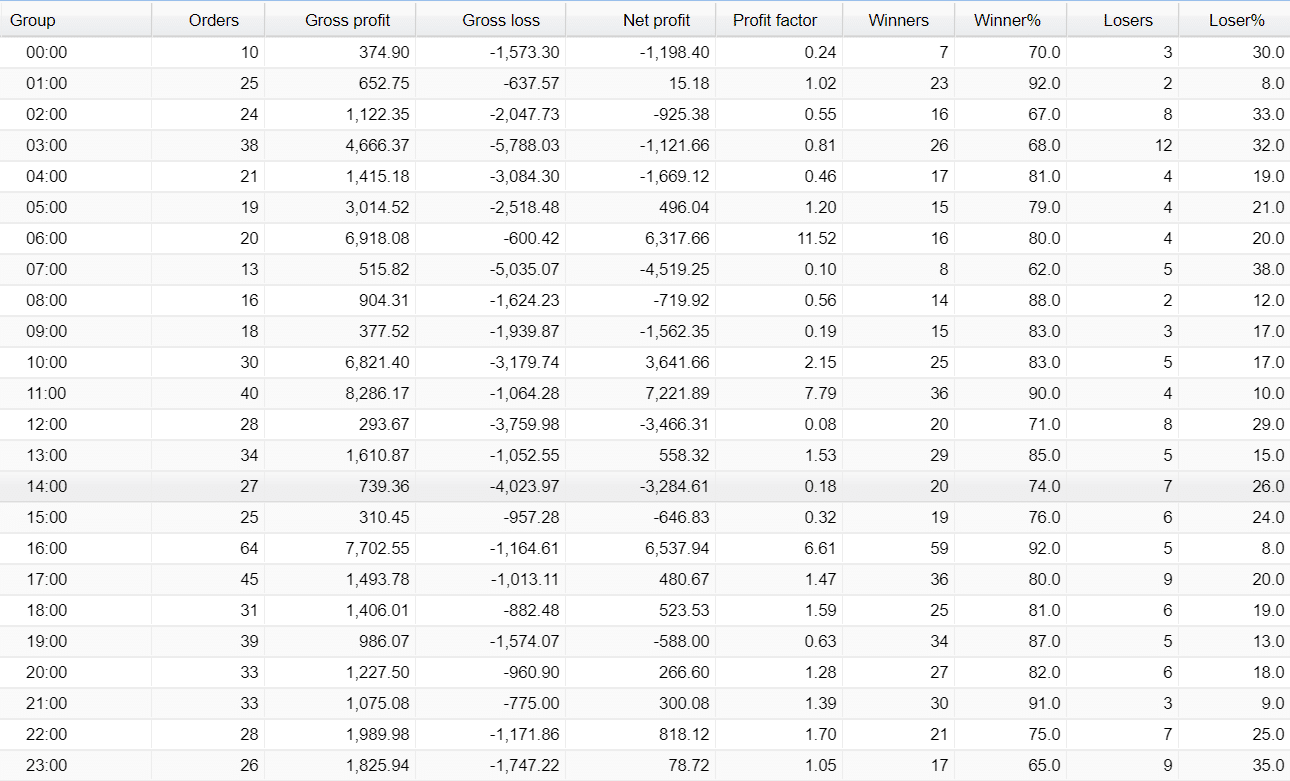Click net profit value -3,284.61
Viewport: 1290px width, 781px height.
coord(675,487)
